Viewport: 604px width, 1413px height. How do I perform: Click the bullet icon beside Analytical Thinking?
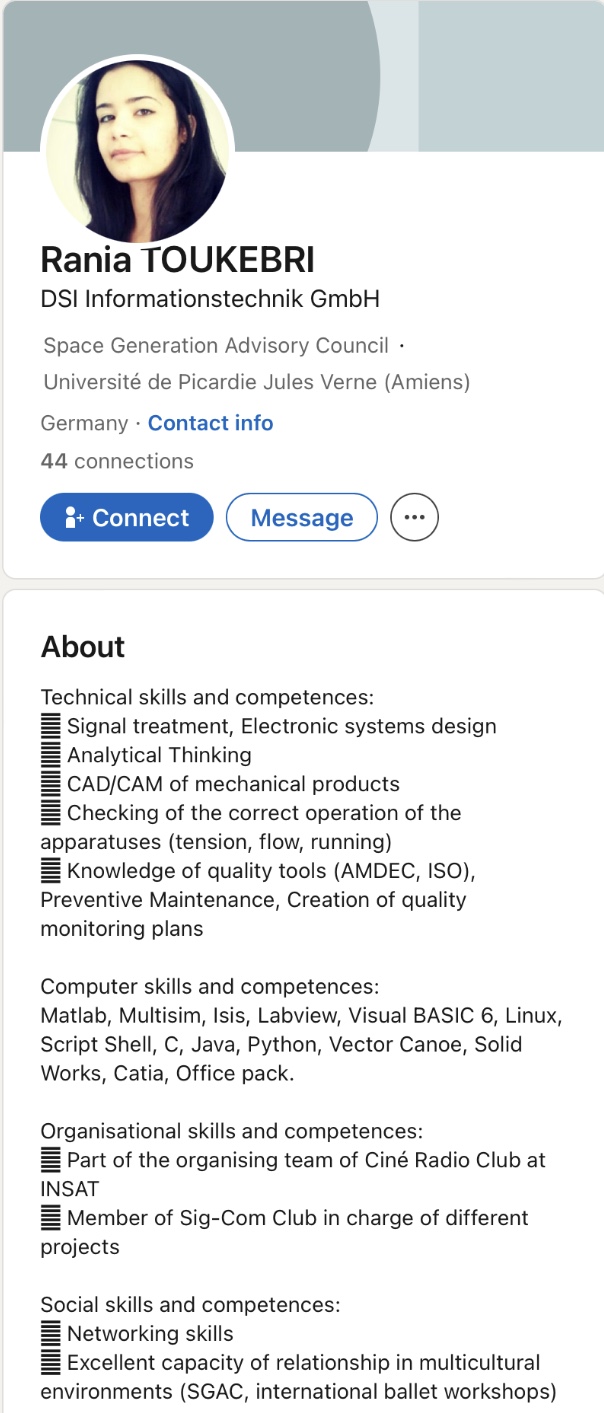click(x=51, y=755)
